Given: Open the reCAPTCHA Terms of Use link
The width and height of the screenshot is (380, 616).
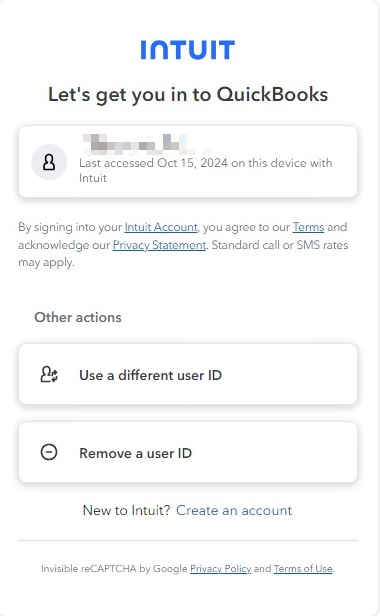Looking at the screenshot, I should click(303, 568).
